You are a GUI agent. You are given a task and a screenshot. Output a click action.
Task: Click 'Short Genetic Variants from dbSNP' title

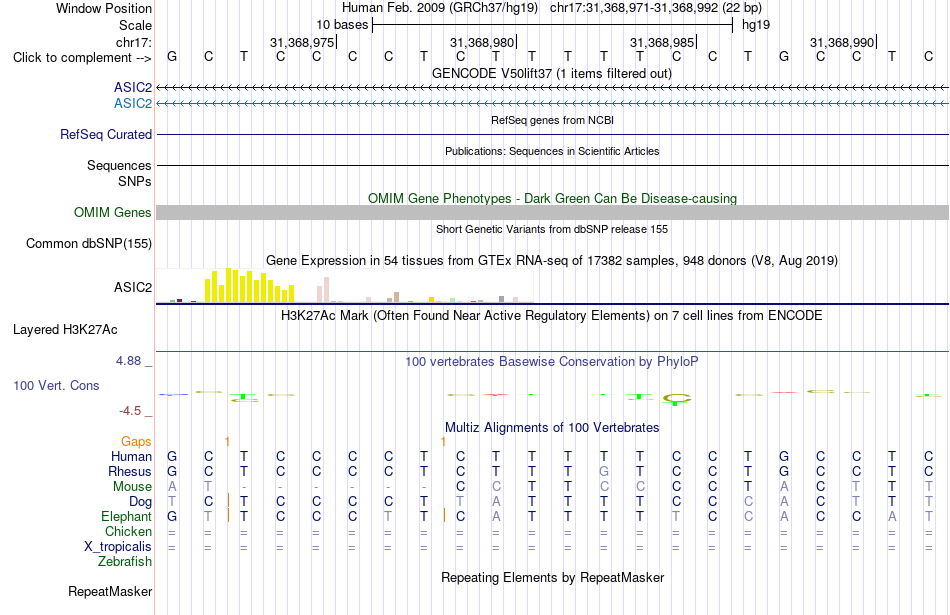pyautogui.click(x=552, y=229)
